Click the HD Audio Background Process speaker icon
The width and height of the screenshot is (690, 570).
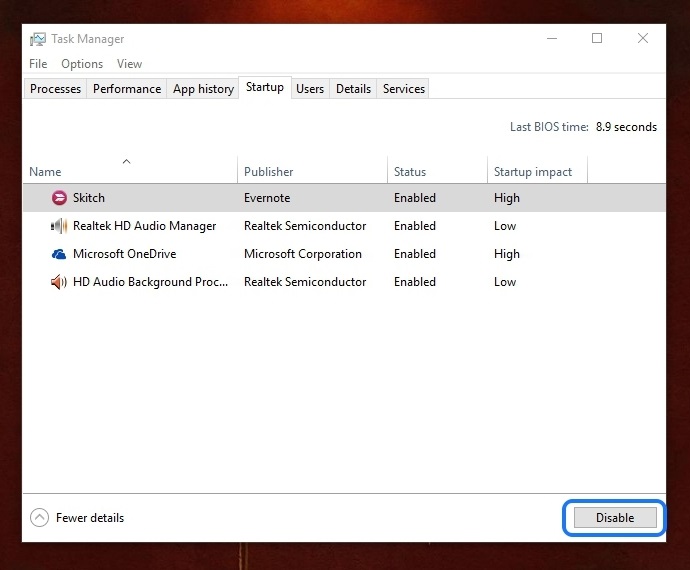pyautogui.click(x=59, y=282)
